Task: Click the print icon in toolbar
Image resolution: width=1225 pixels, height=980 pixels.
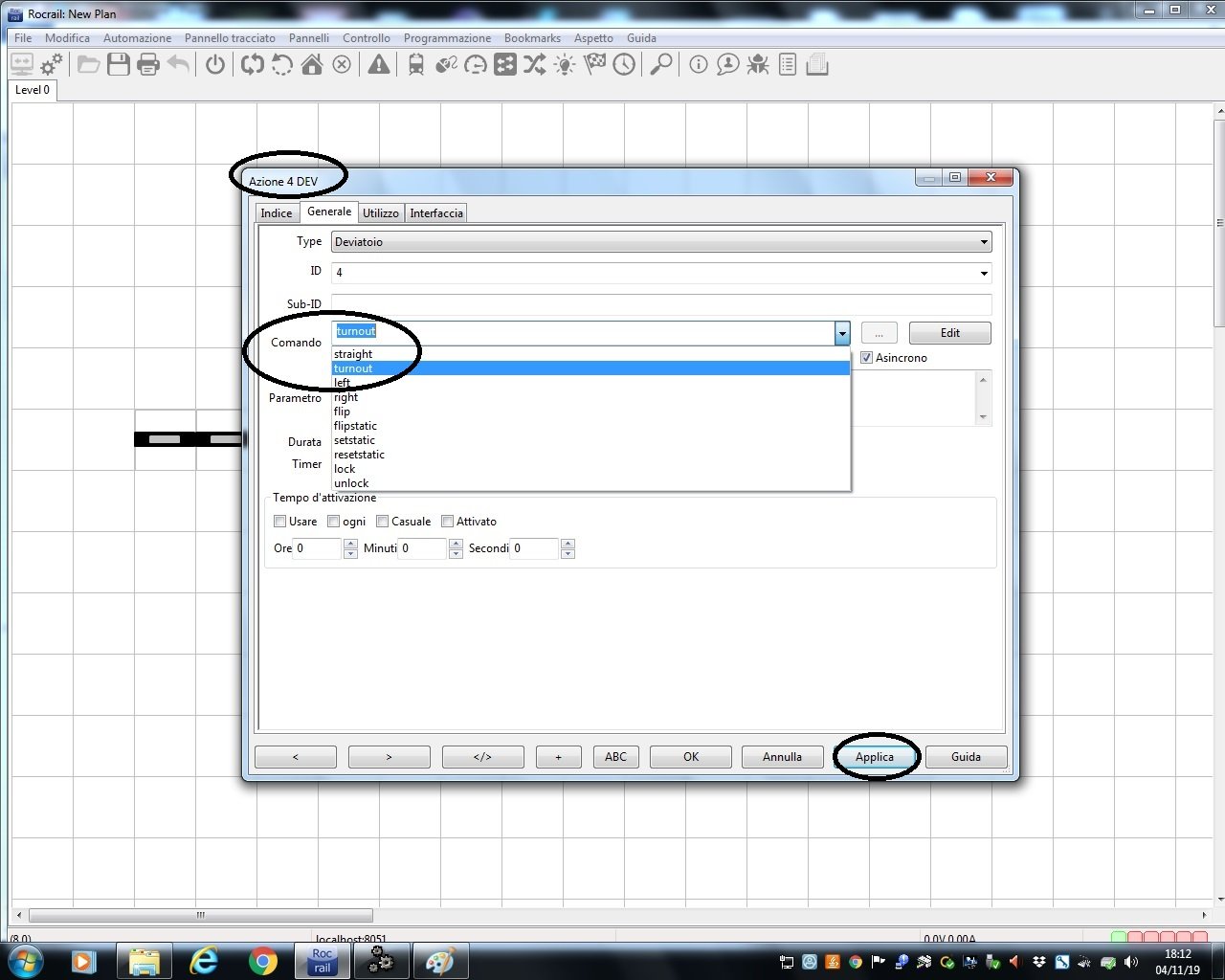Action: (148, 65)
